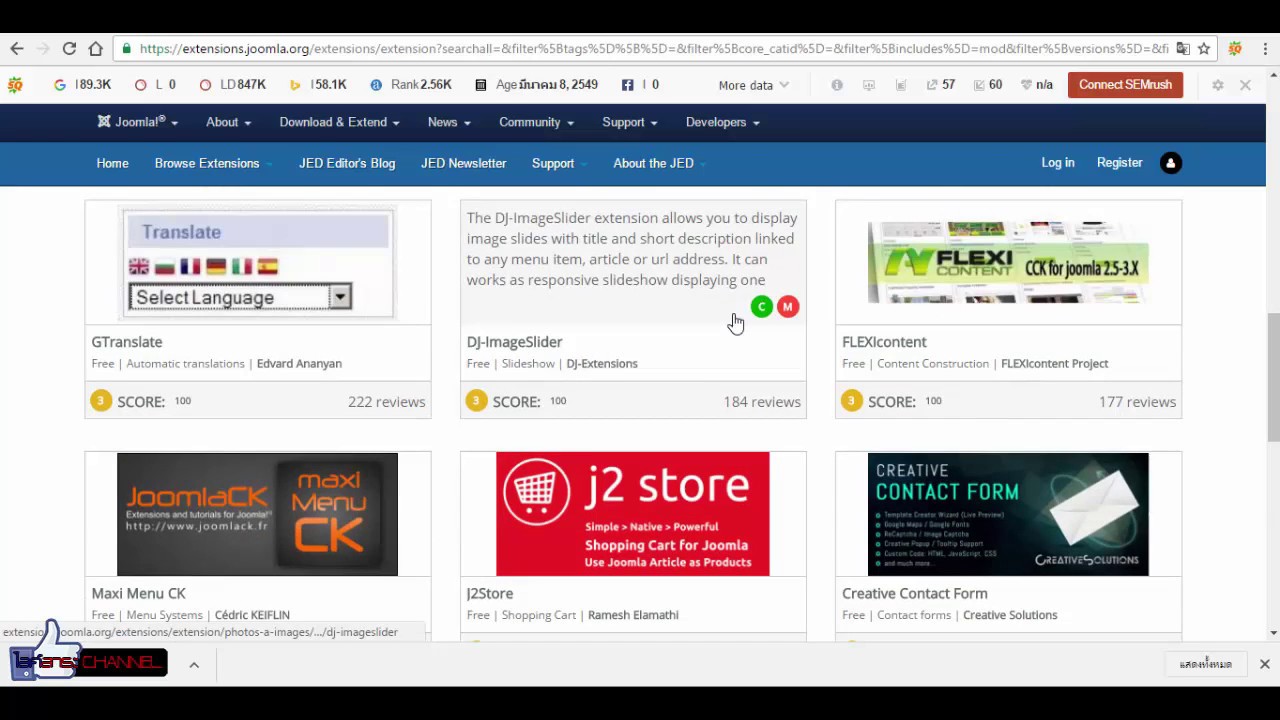The height and width of the screenshot is (720, 1280).
Task: Open Automatic translations category link
Action: tap(185, 364)
